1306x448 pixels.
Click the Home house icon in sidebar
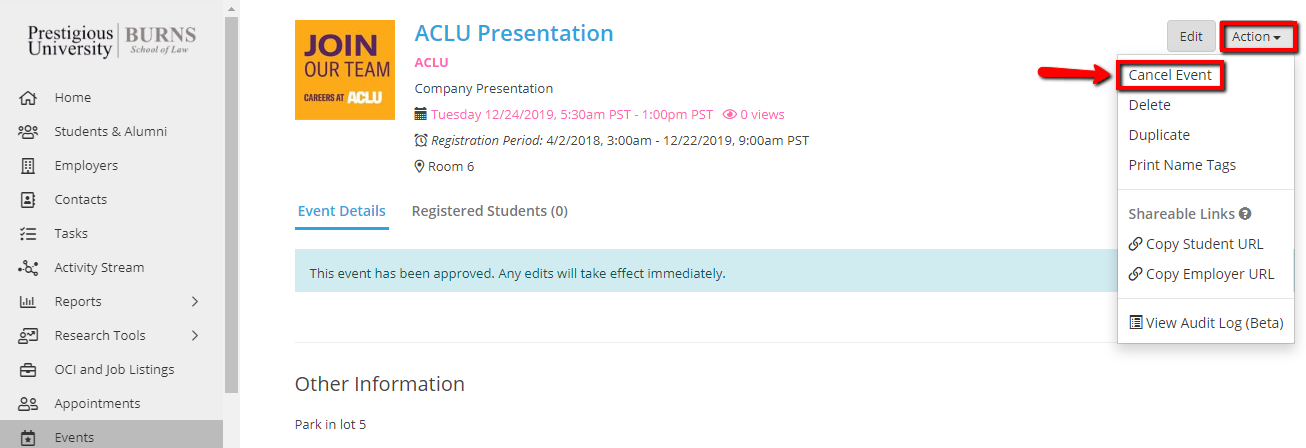point(28,98)
